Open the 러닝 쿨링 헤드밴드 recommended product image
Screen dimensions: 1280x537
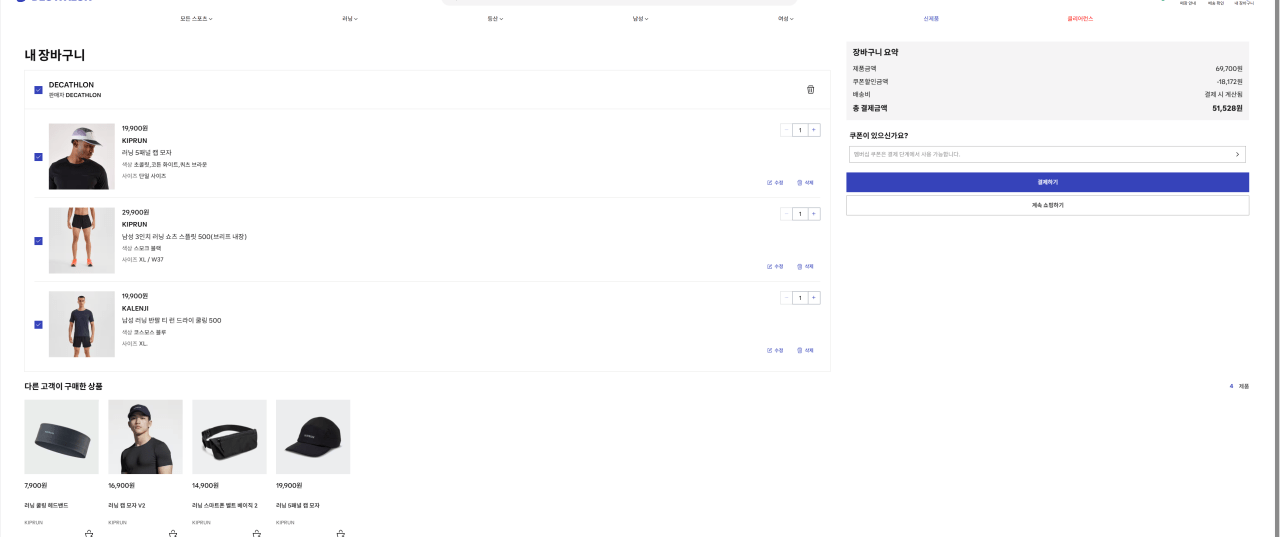(x=61, y=437)
